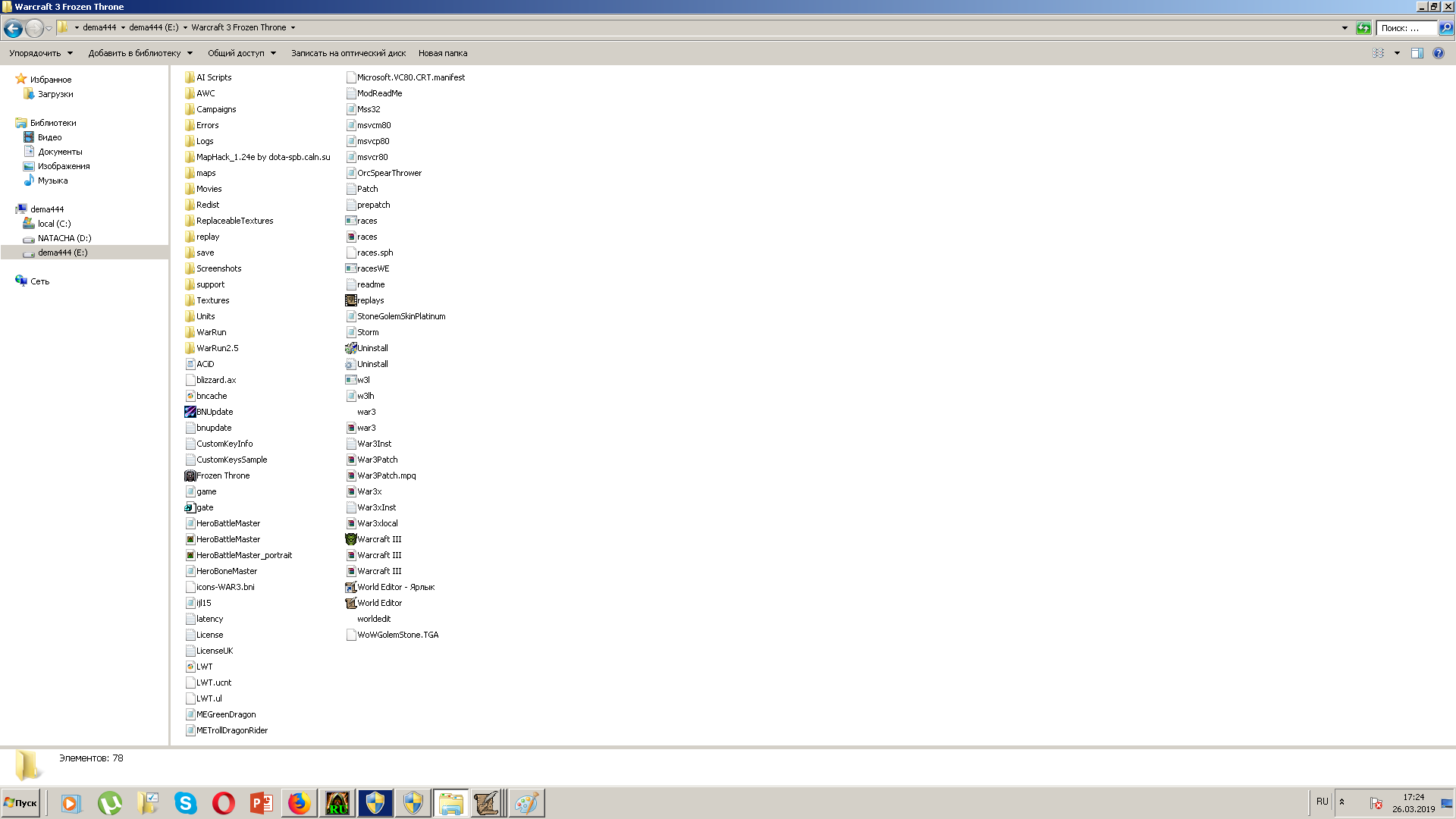Open Skype from the taskbar
This screenshot has height=819, width=1456.
tap(185, 802)
